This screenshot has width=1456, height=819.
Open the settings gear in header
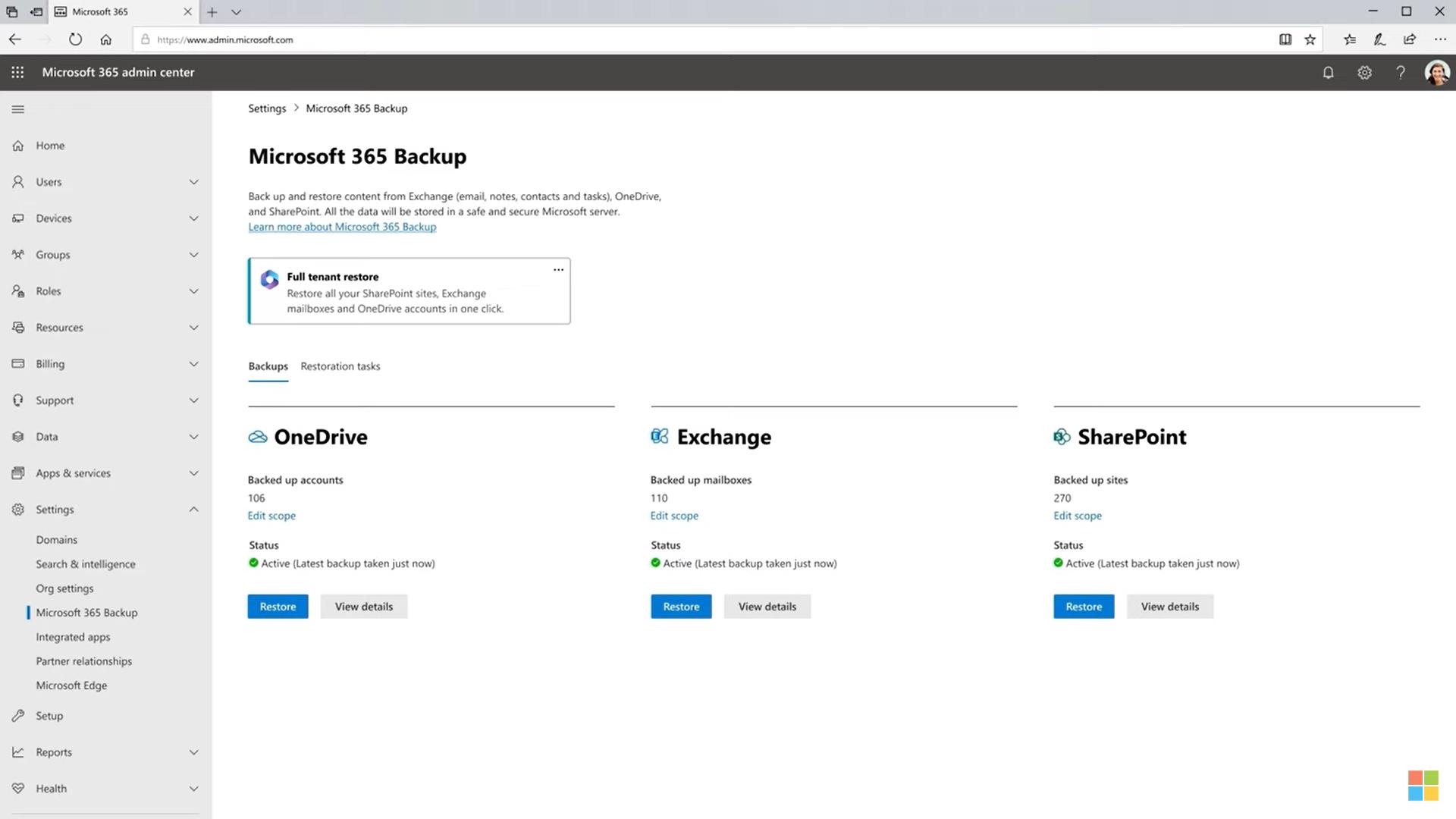point(1364,73)
